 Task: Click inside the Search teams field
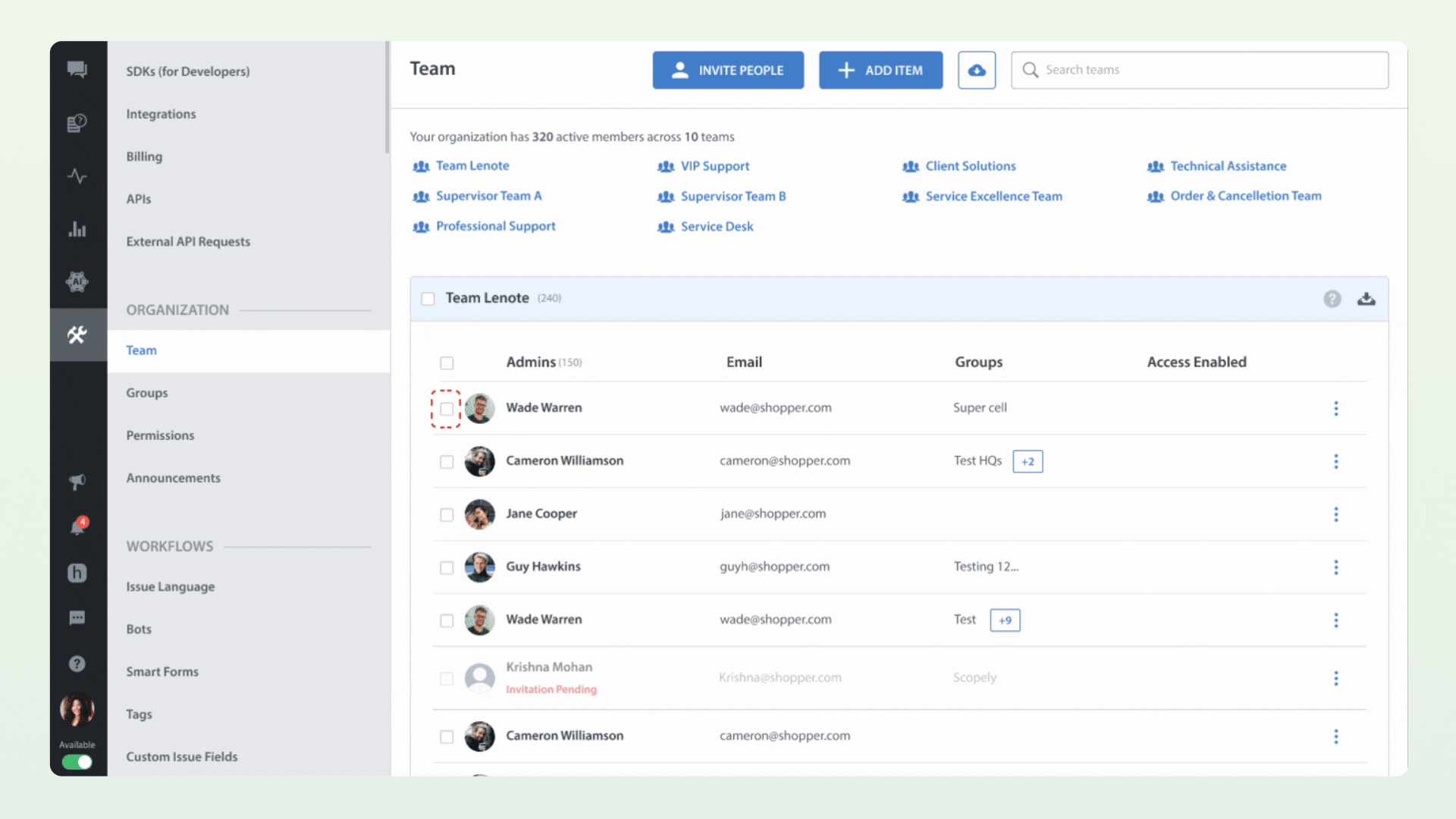[x=1198, y=70]
